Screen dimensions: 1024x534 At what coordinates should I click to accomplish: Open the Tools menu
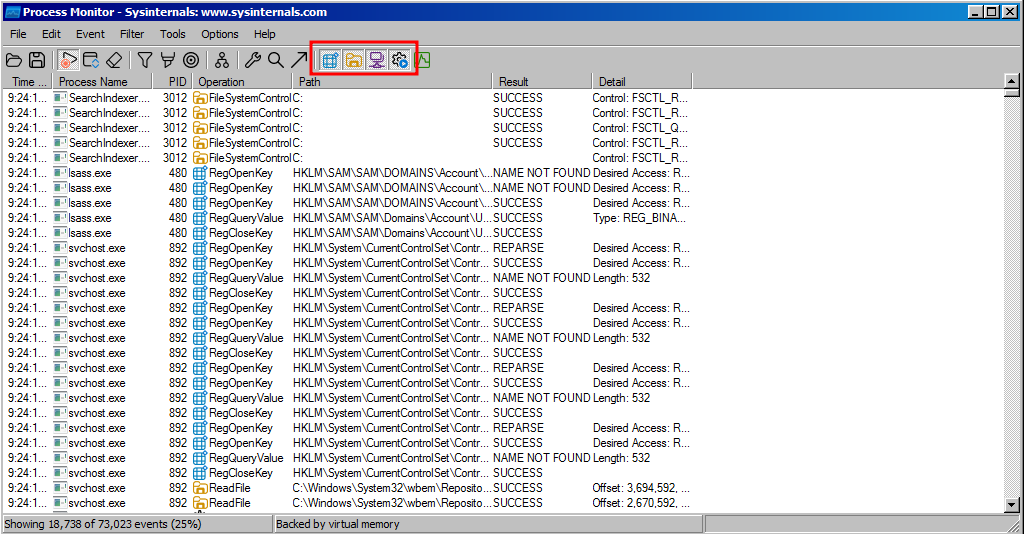[x=172, y=34]
